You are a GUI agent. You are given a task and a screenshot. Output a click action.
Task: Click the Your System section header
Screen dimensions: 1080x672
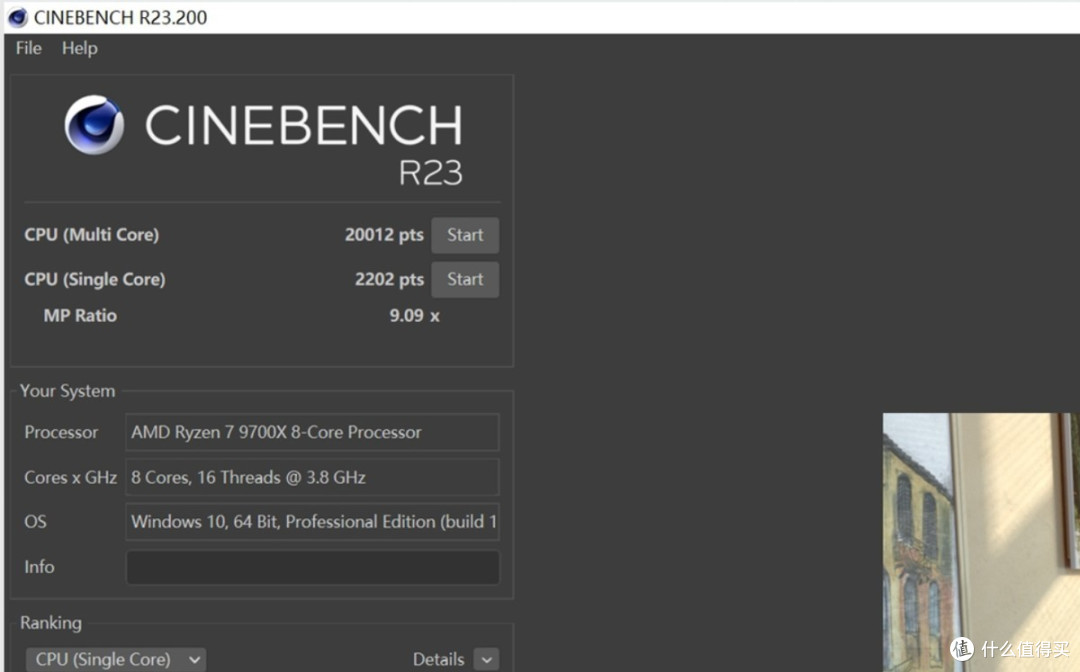(x=67, y=391)
